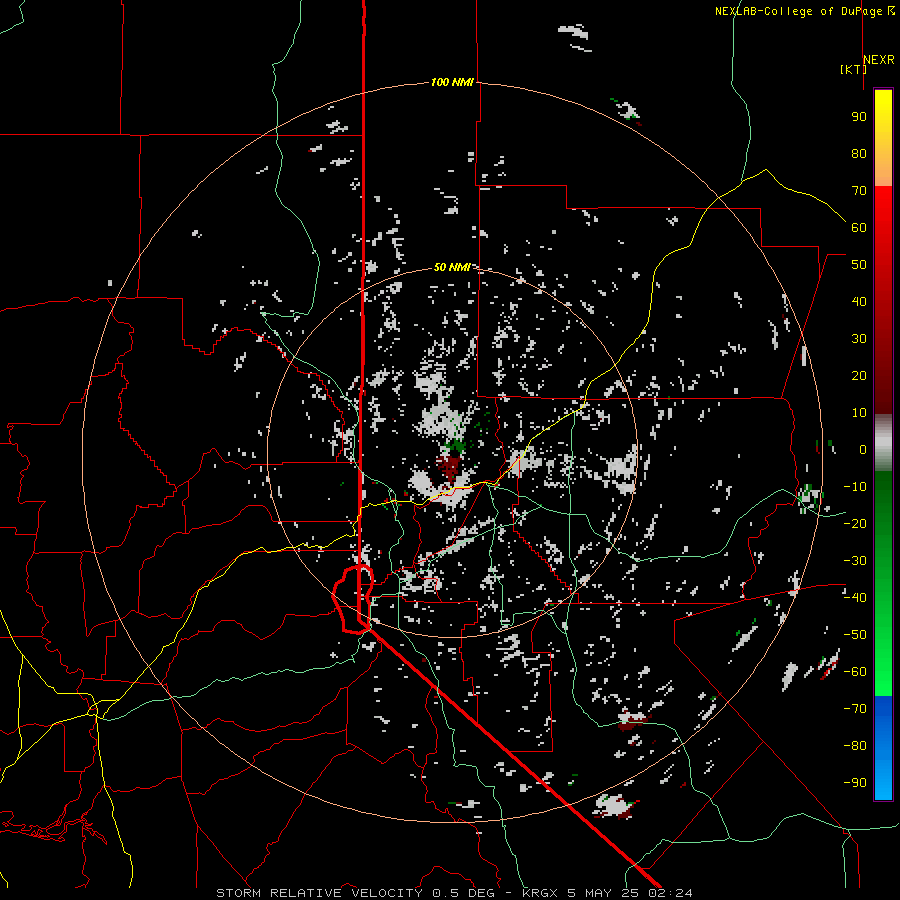
Task: Click the -70 value on velocity scale
Action: click(855, 709)
